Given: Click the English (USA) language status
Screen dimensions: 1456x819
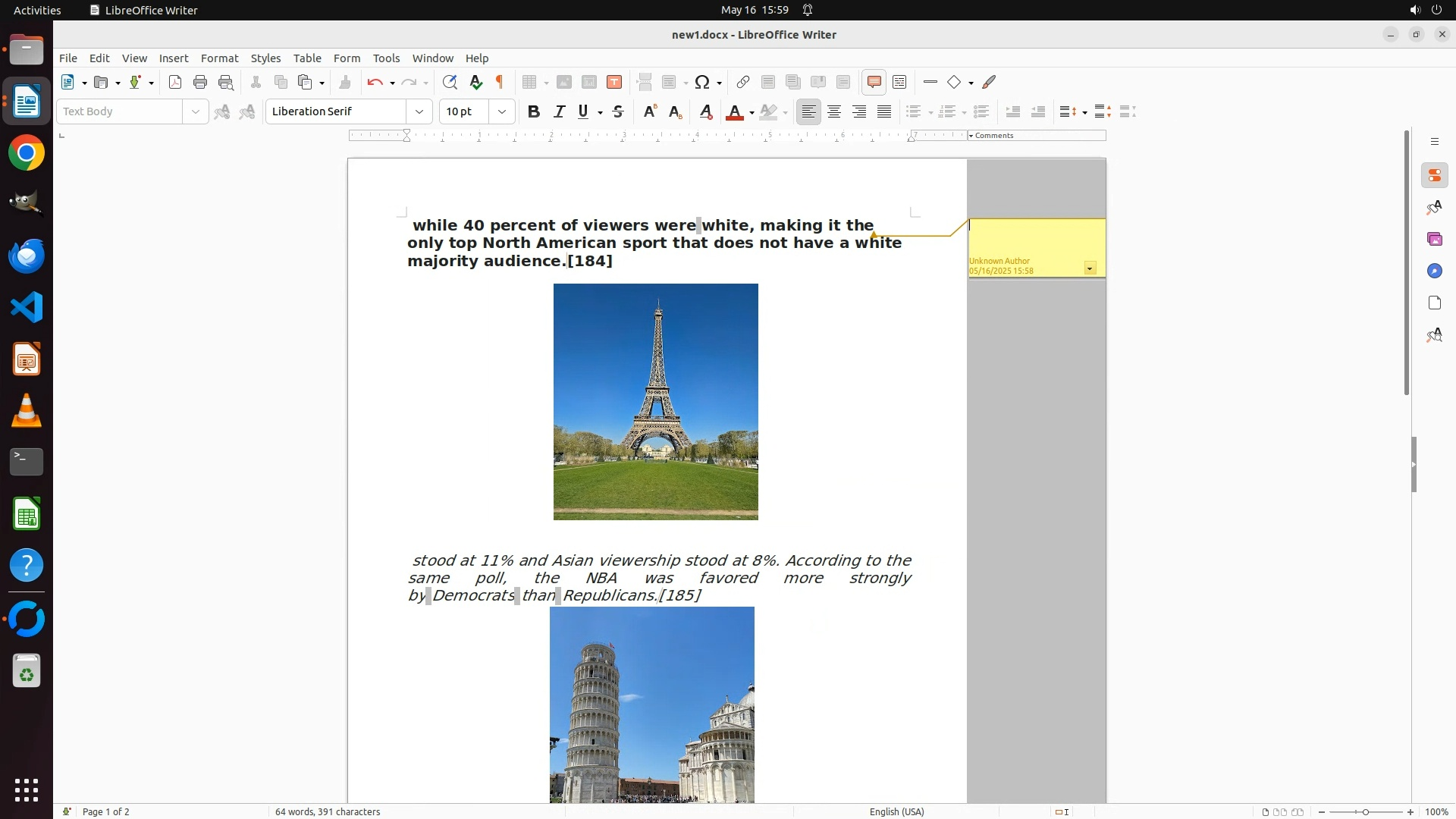Looking at the screenshot, I should [x=896, y=811].
